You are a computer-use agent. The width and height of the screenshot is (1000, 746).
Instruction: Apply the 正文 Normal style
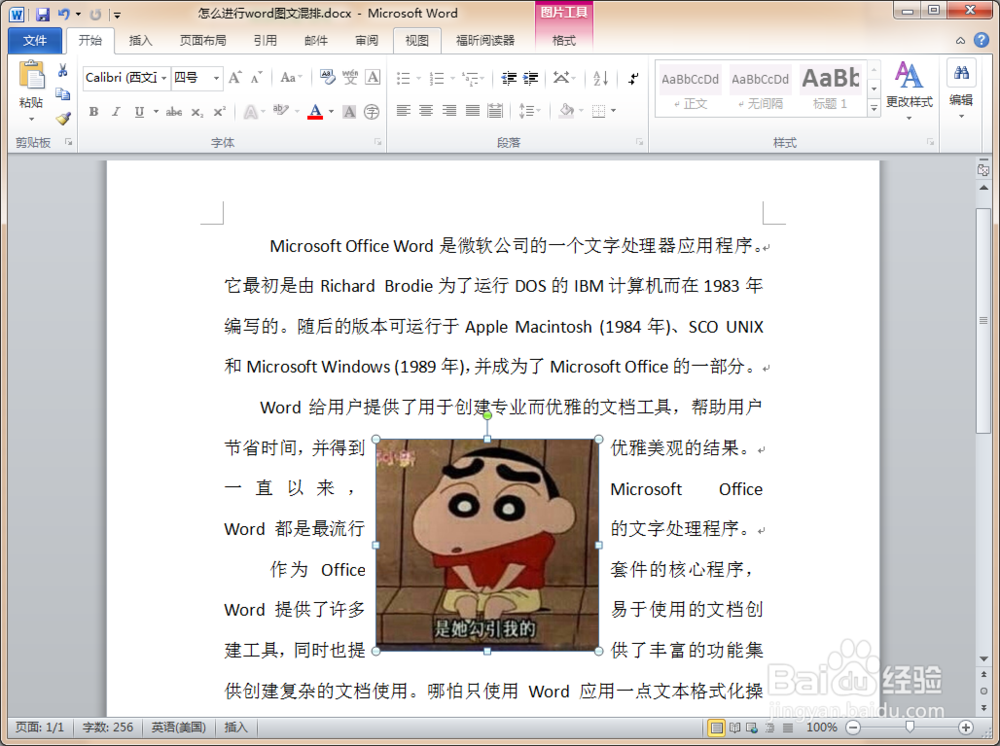click(x=690, y=89)
